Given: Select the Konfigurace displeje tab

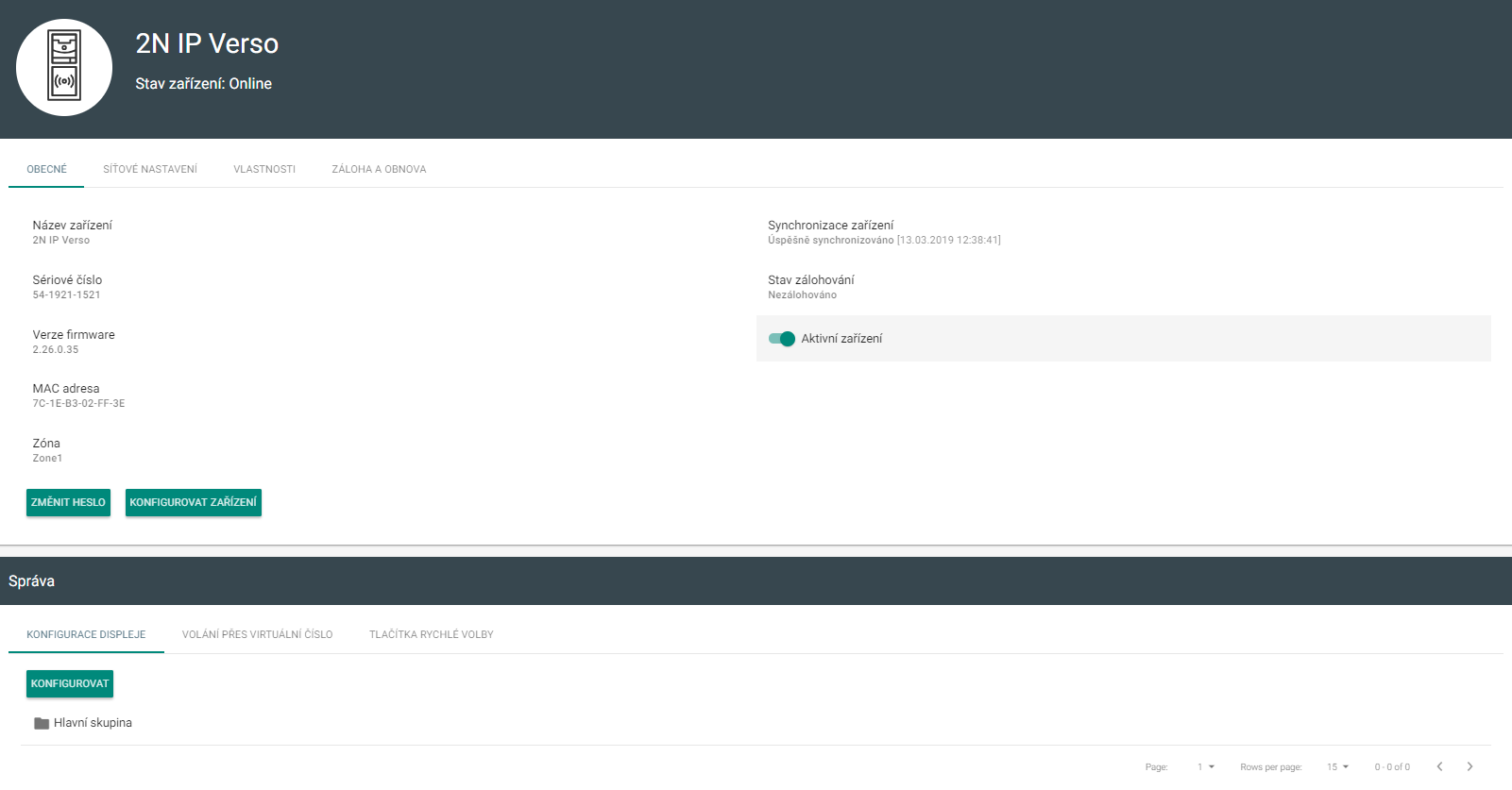Looking at the screenshot, I should 86,634.
